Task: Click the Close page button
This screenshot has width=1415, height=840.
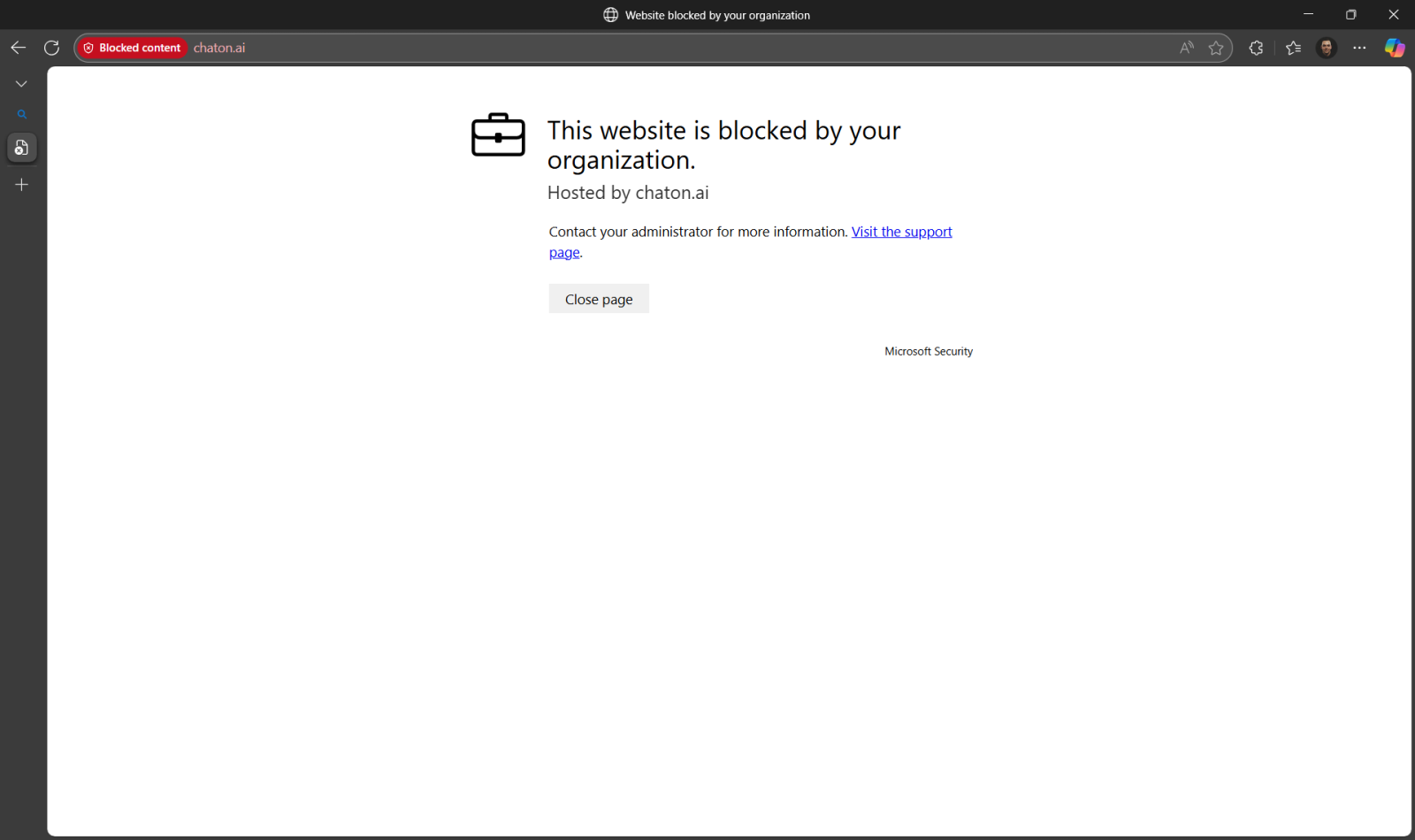Action: point(599,299)
